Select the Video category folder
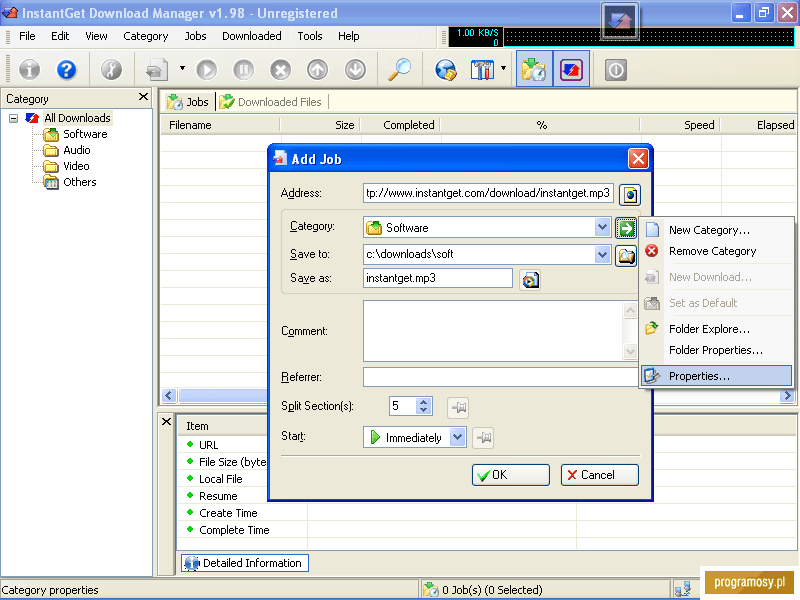800x600 pixels. [x=76, y=166]
